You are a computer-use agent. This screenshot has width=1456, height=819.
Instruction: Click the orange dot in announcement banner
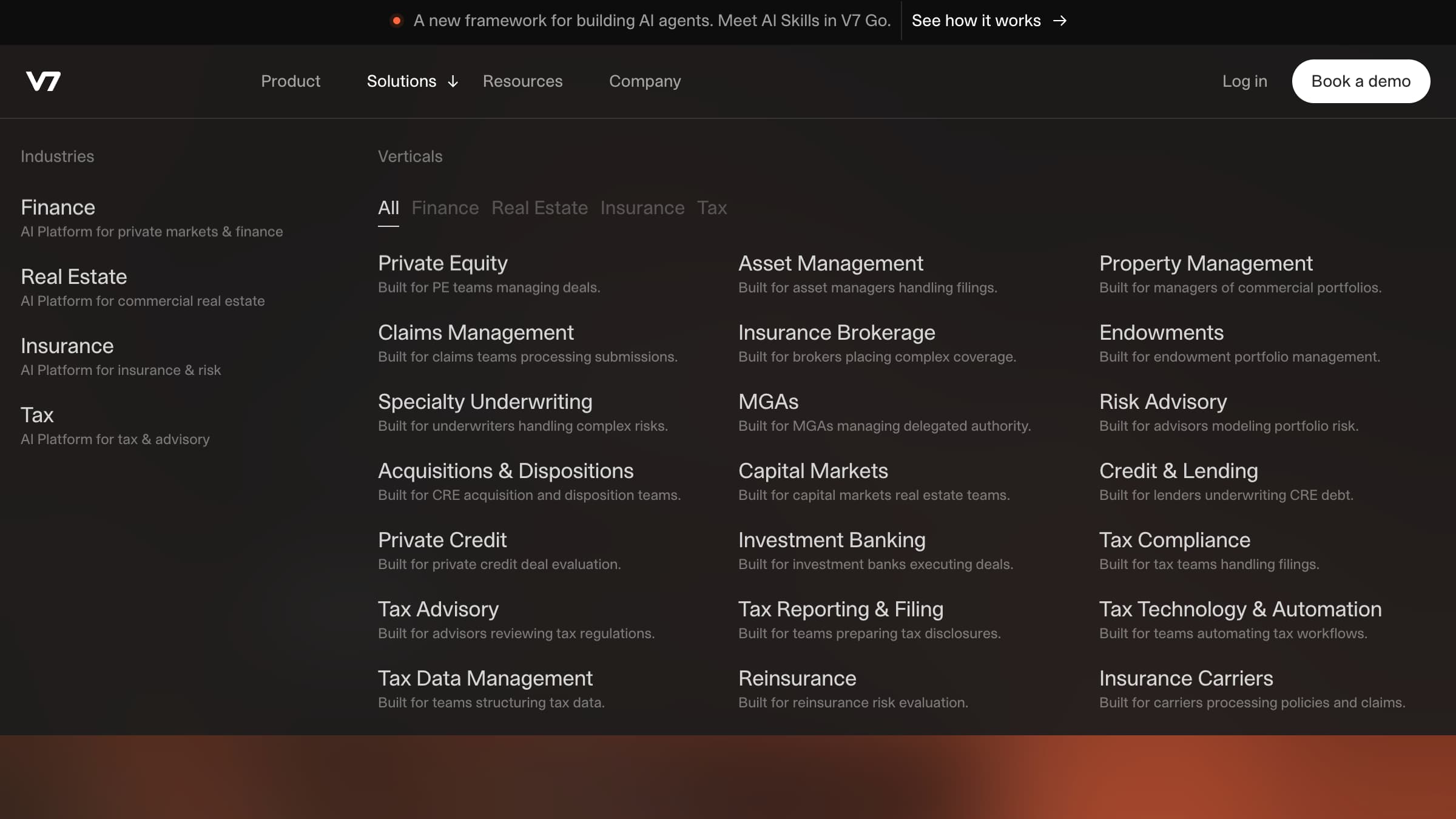[397, 21]
